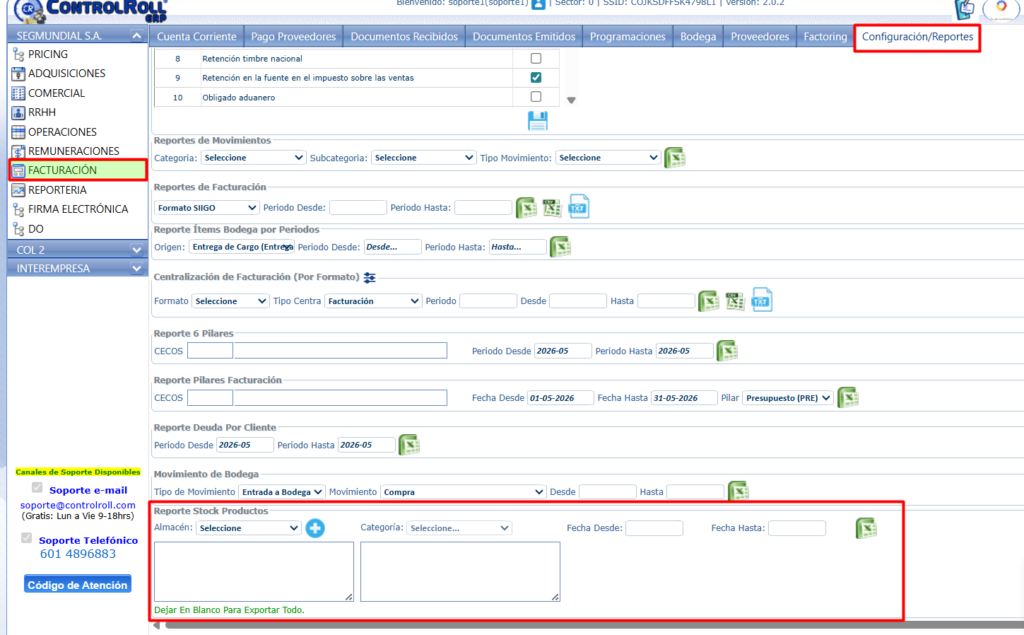1024x635 pixels.
Task: Download Reportes de Facturación as TXT
Action: [579, 206]
